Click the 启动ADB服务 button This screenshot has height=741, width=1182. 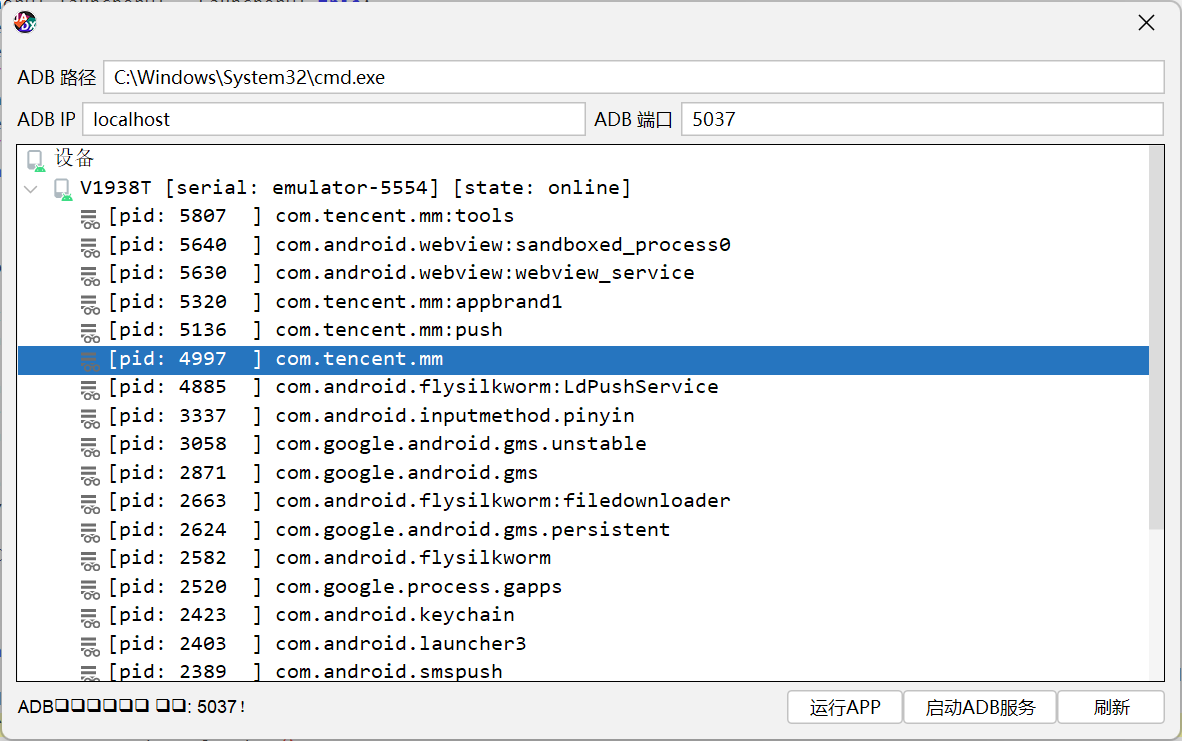click(x=979, y=707)
